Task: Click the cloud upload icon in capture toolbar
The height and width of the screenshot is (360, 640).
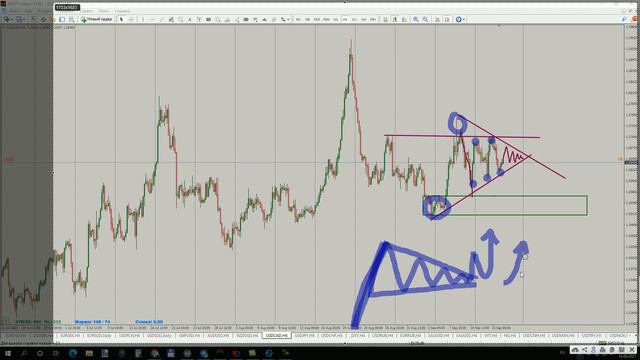Action: (x=575, y=349)
